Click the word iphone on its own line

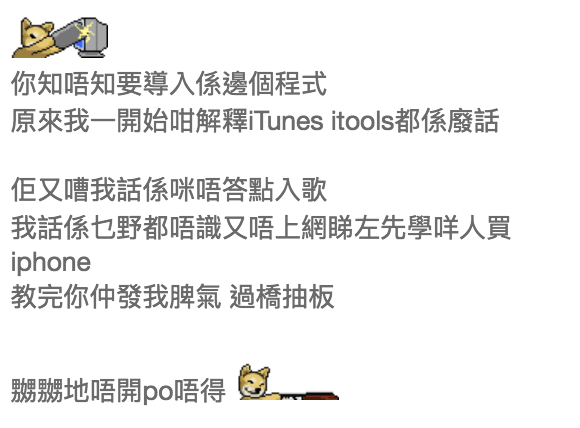pyautogui.click(x=51, y=263)
